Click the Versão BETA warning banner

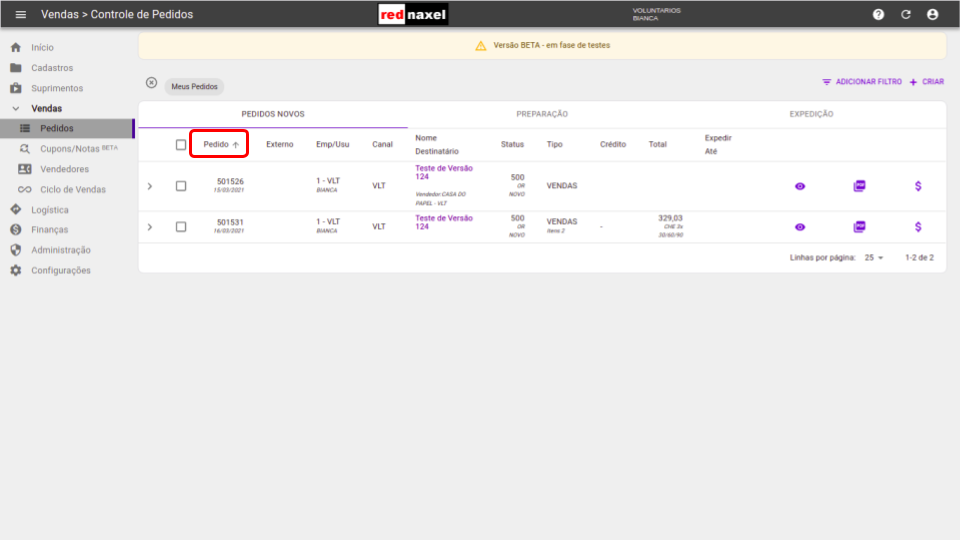tap(542, 45)
